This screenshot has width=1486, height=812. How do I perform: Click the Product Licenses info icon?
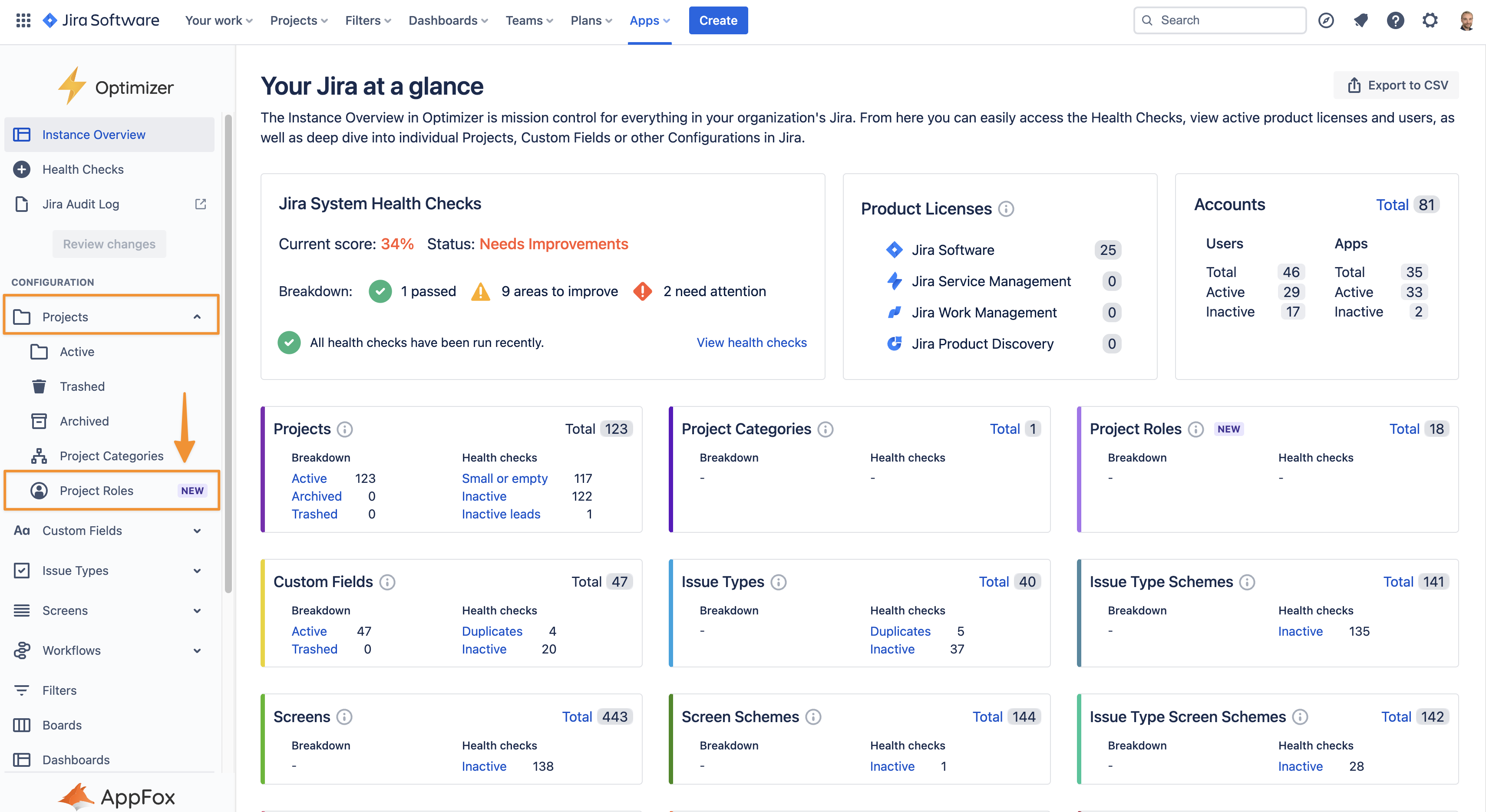point(1005,209)
